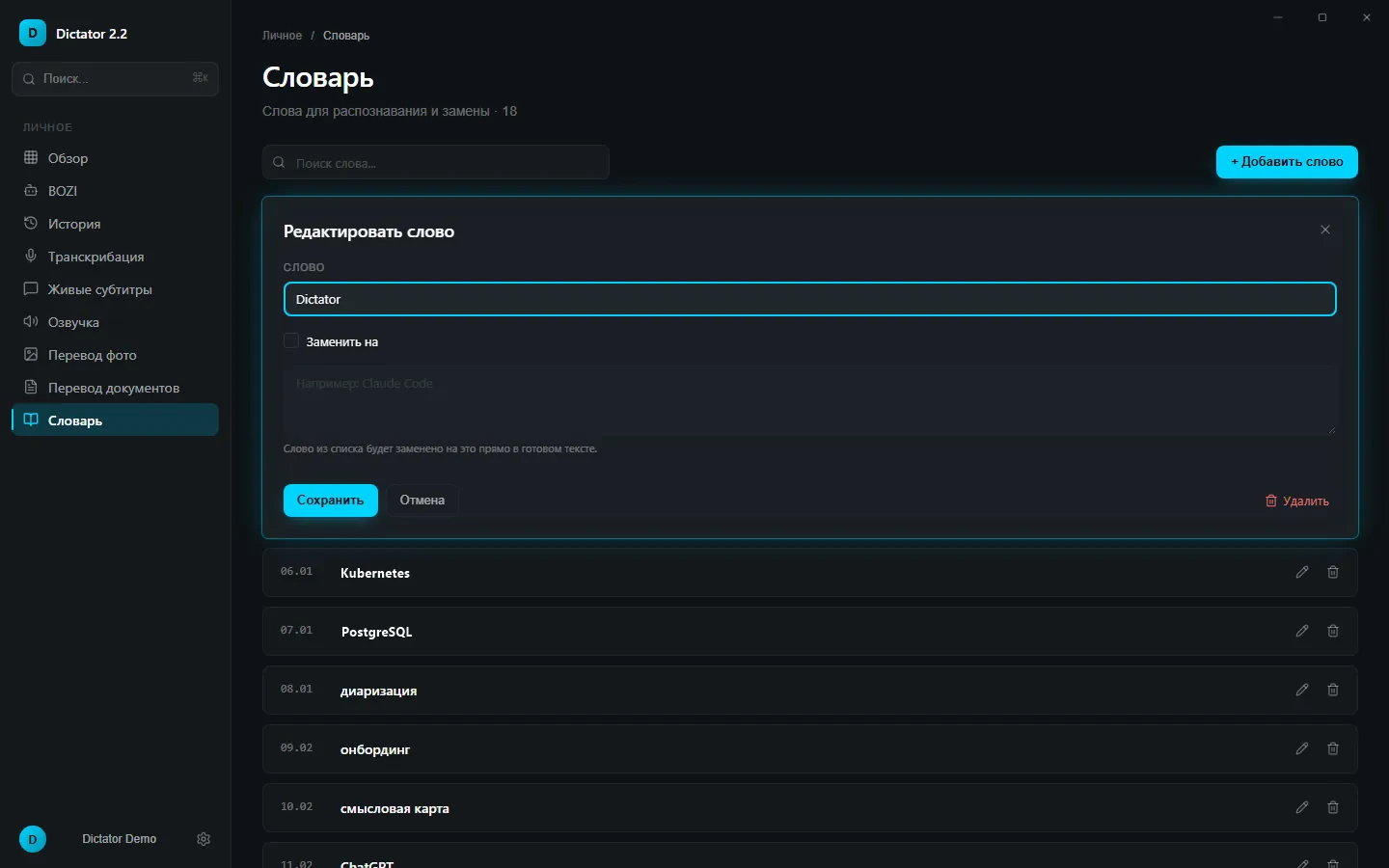Click the Dictator Demo user avatar
The height and width of the screenshot is (868, 1389).
33,839
